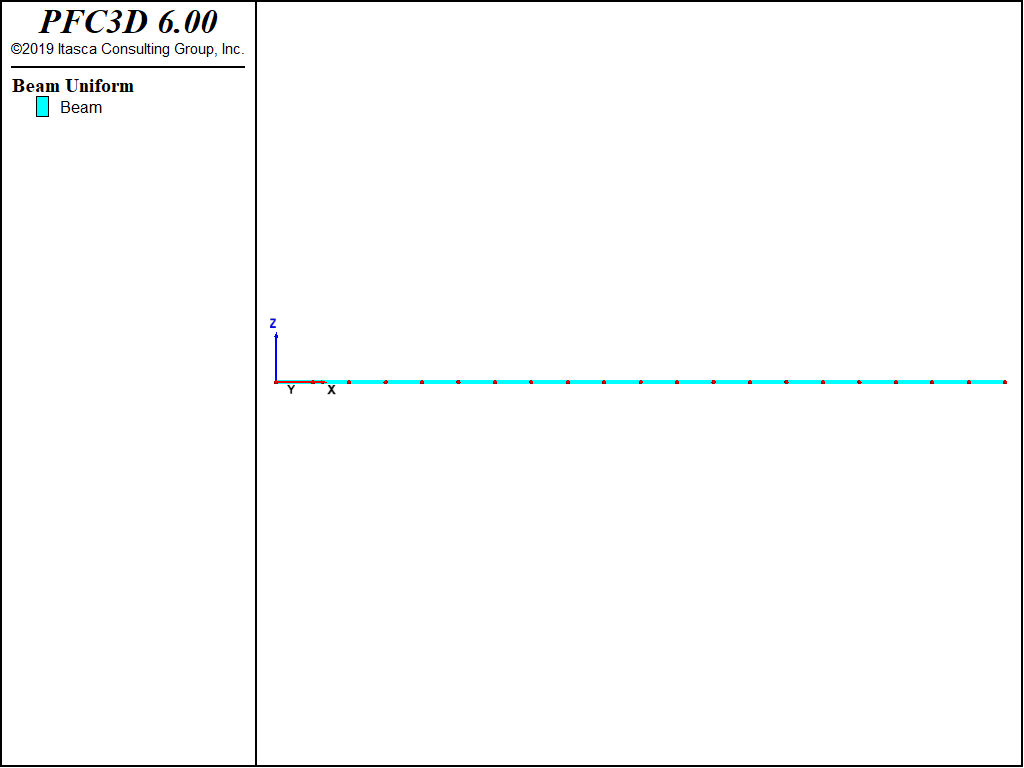Click the 'PFC3D 6.00' title text
Screen dimensions: 1024x768
click(129, 22)
